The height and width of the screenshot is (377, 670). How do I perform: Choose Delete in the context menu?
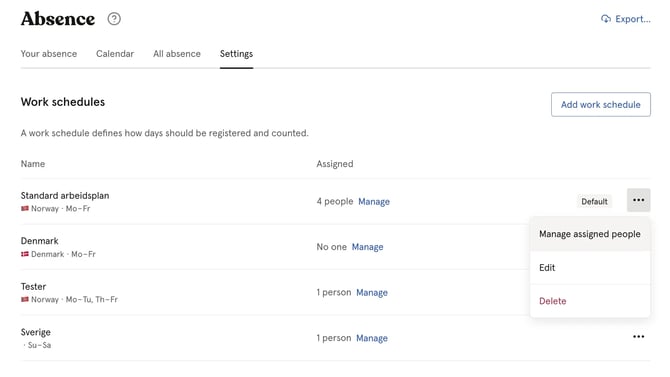590,301
